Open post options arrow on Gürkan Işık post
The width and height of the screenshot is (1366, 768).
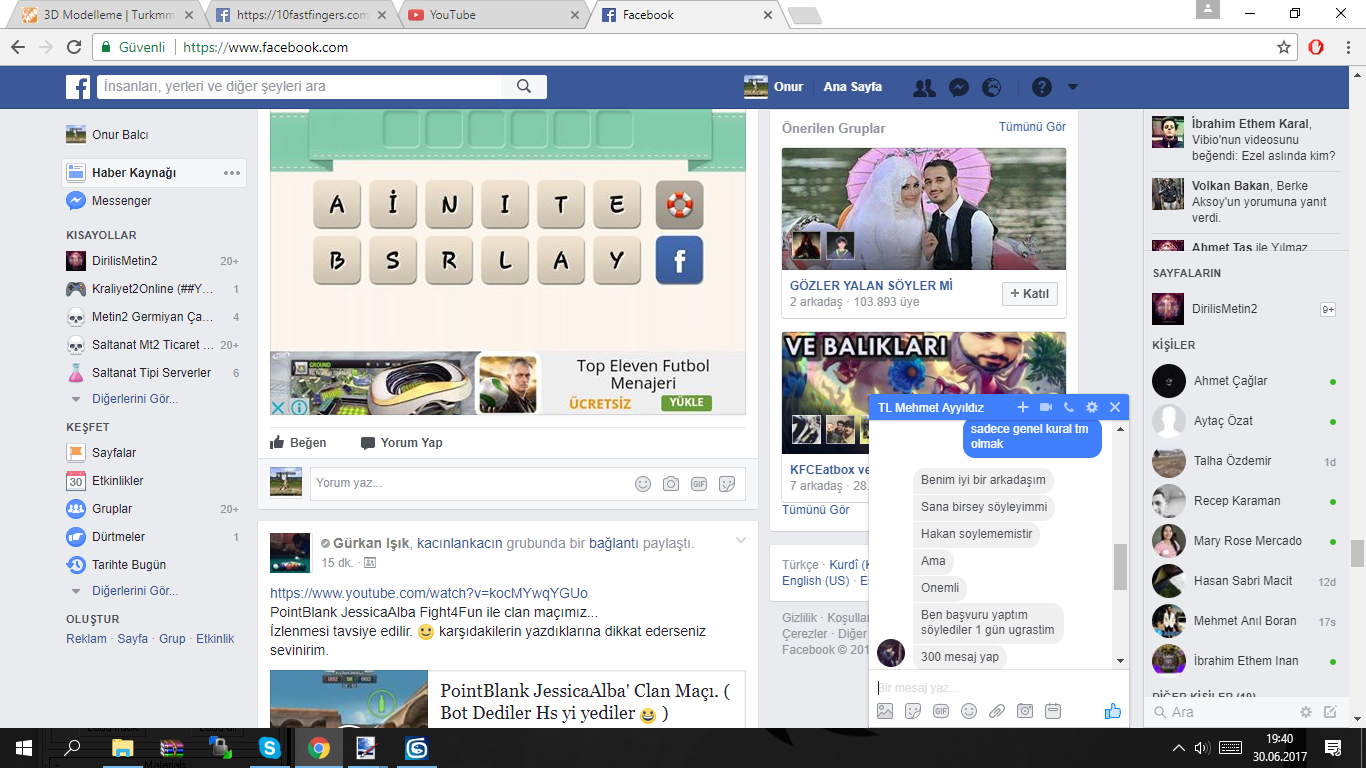point(741,541)
